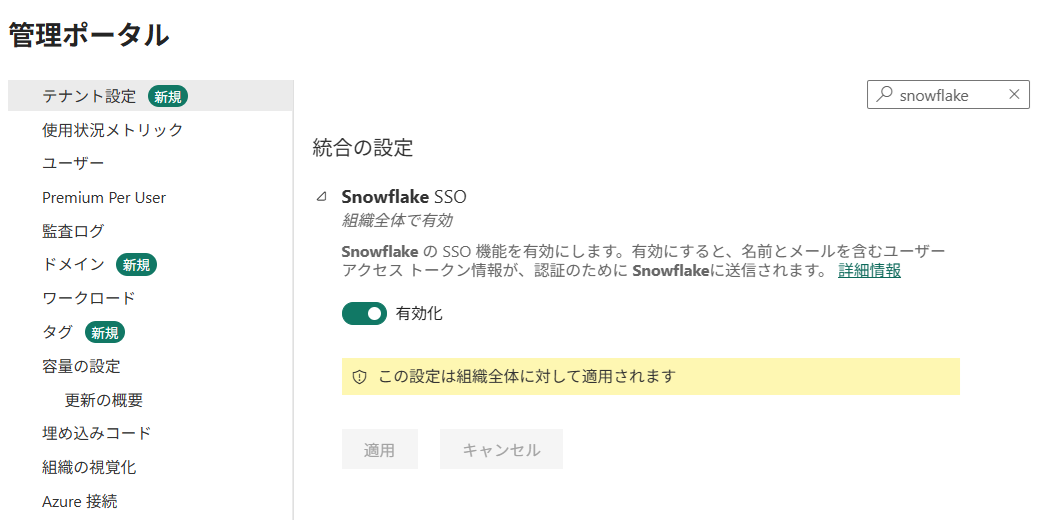Click the shield icon in yellow banner
Image resolution: width=1039 pixels, height=520 pixels.
359,377
